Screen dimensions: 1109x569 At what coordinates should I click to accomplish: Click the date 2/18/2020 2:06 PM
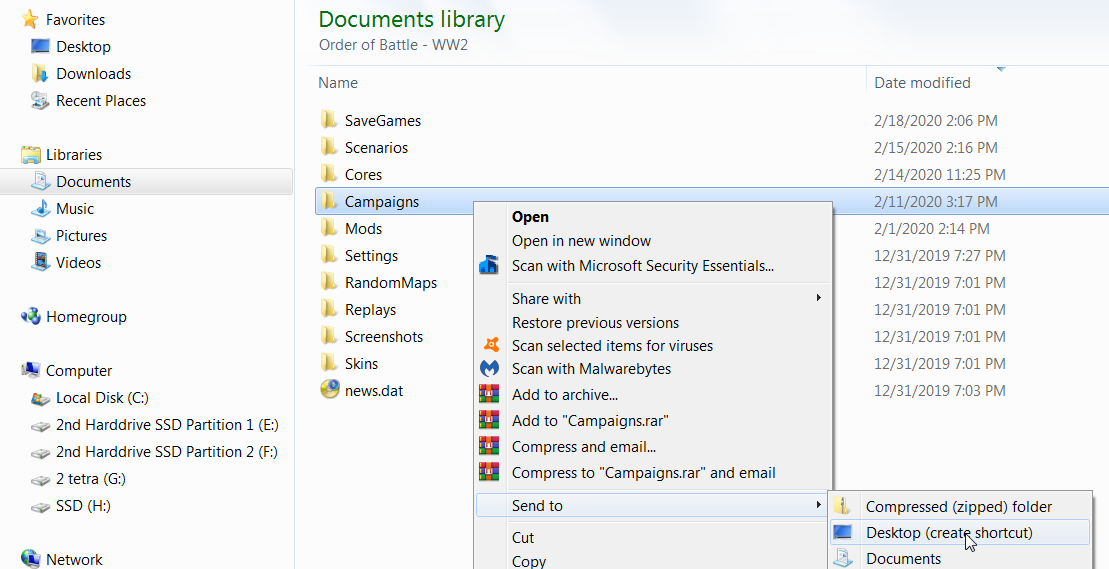point(936,121)
